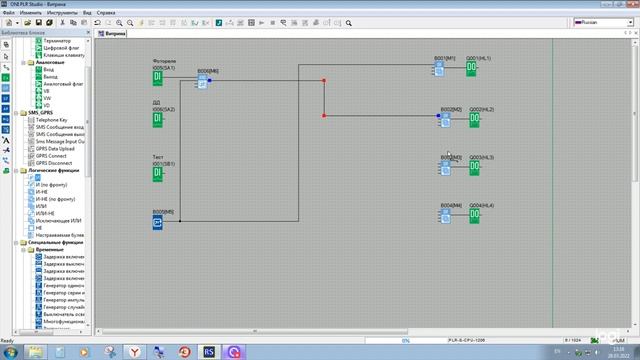640x360 pixels.
Task: Select Настраиваемая булева block item
Action: click(x=60, y=235)
